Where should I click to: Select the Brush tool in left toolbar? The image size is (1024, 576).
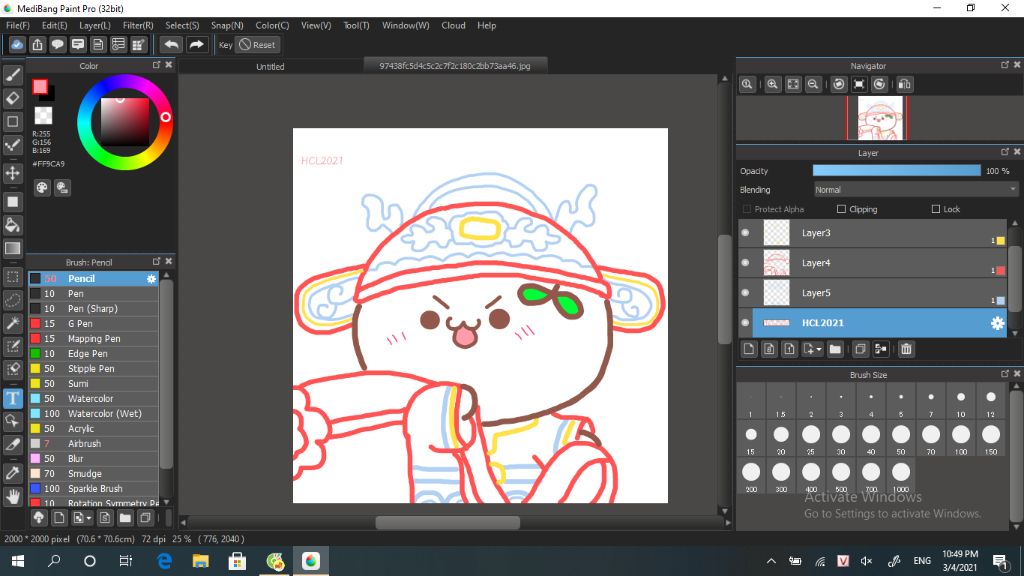pos(12,75)
